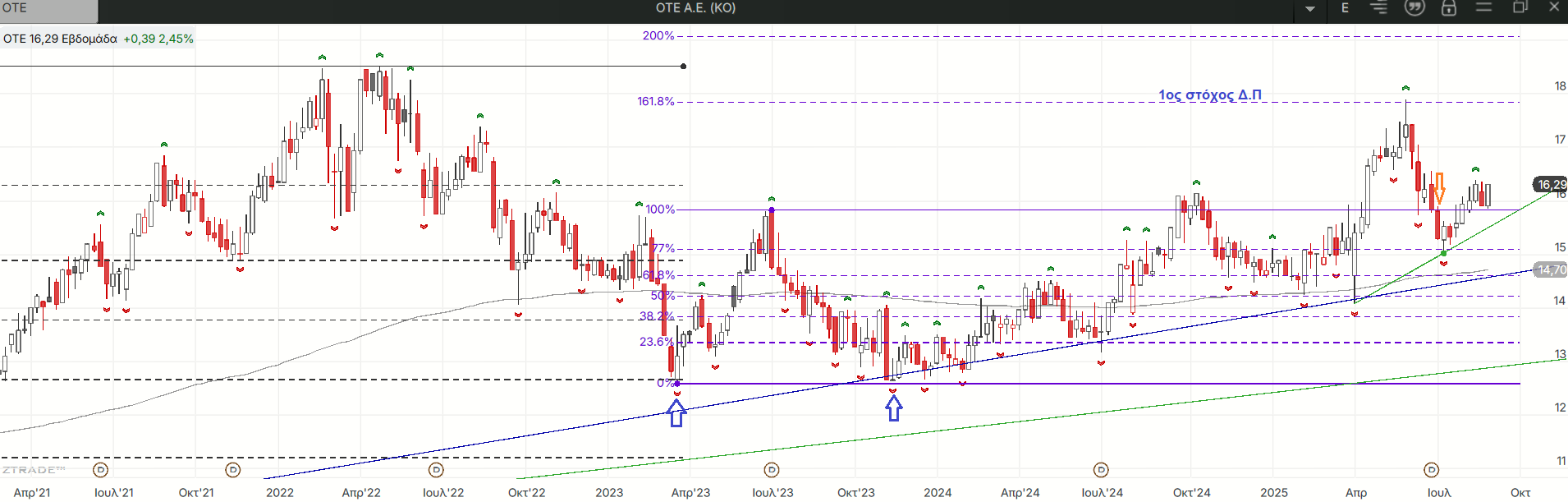1568x502 pixels.
Task: Click the Οκτ'24 time axis label
Action: pos(1191,492)
